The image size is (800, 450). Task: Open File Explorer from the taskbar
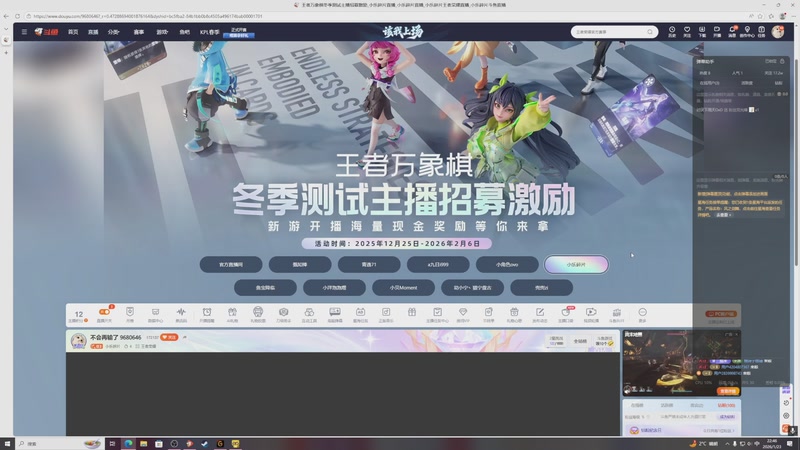tap(143, 444)
